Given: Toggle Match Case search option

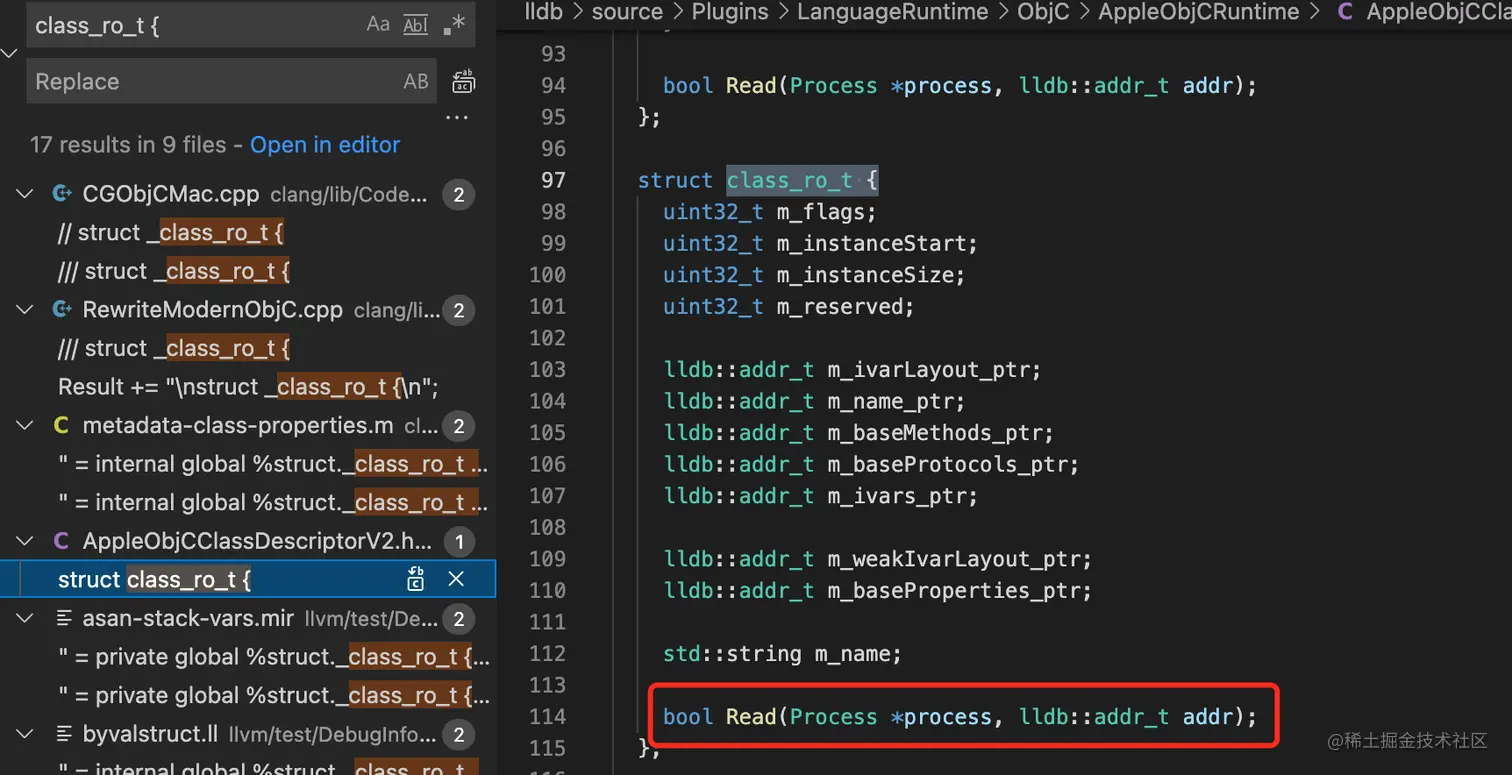Looking at the screenshot, I should tap(378, 25).
